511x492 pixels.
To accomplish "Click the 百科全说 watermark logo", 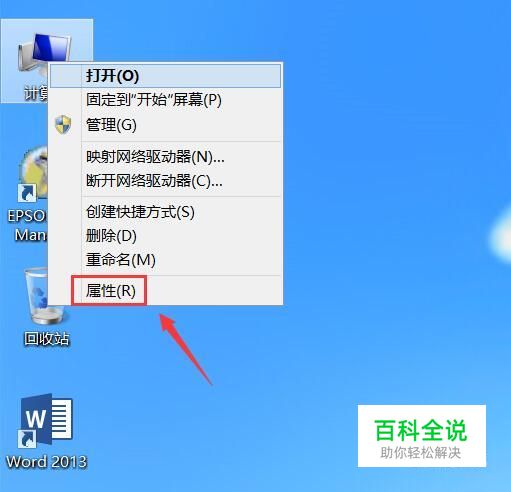I will pos(422,436).
